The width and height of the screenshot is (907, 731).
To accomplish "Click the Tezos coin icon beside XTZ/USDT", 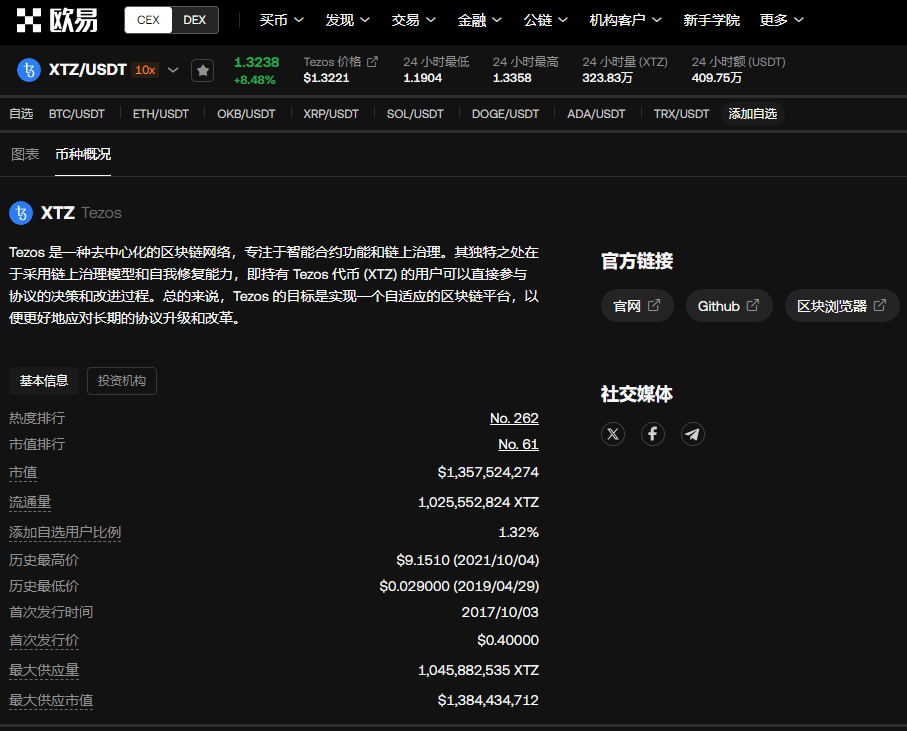I will tap(29, 70).
